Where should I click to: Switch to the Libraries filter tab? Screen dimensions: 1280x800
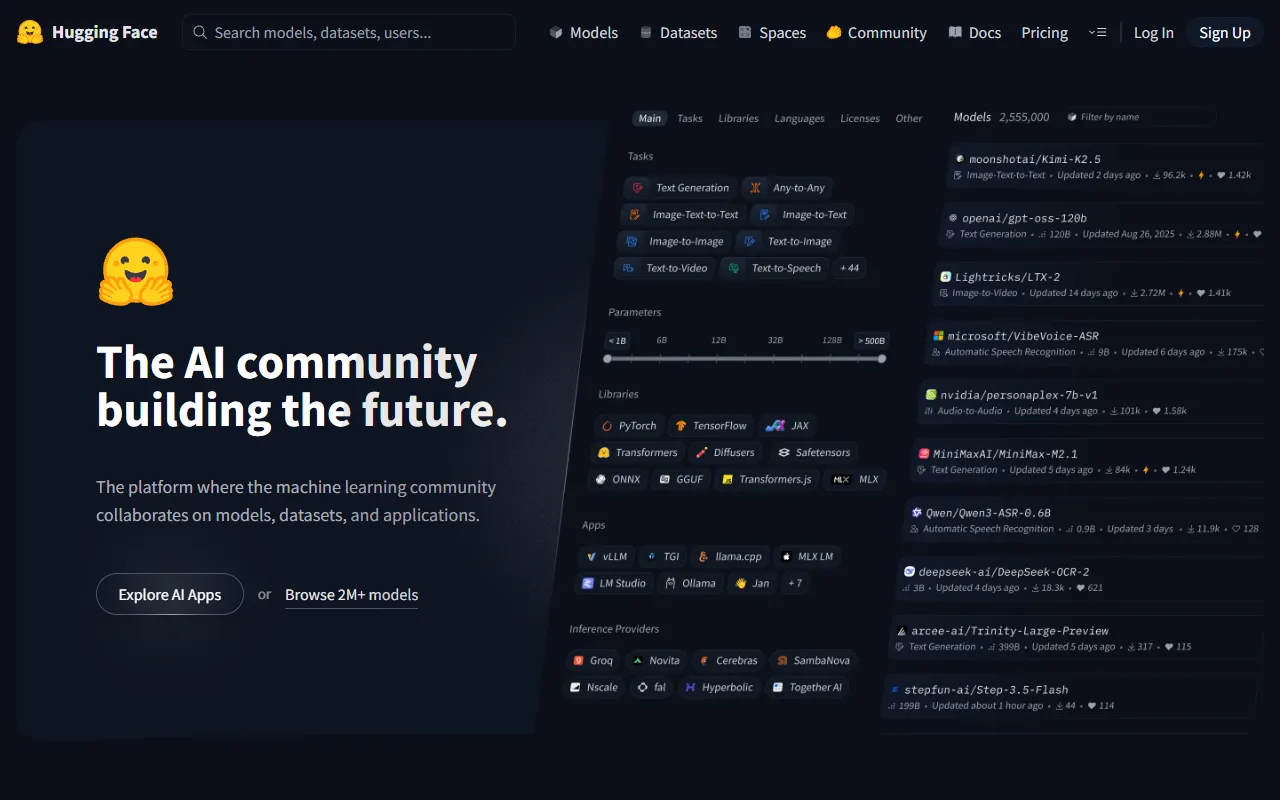(738, 118)
